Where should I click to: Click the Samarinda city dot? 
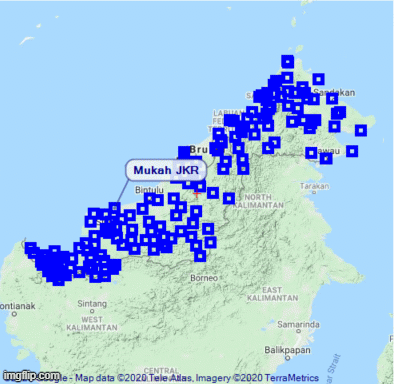point(299,331)
